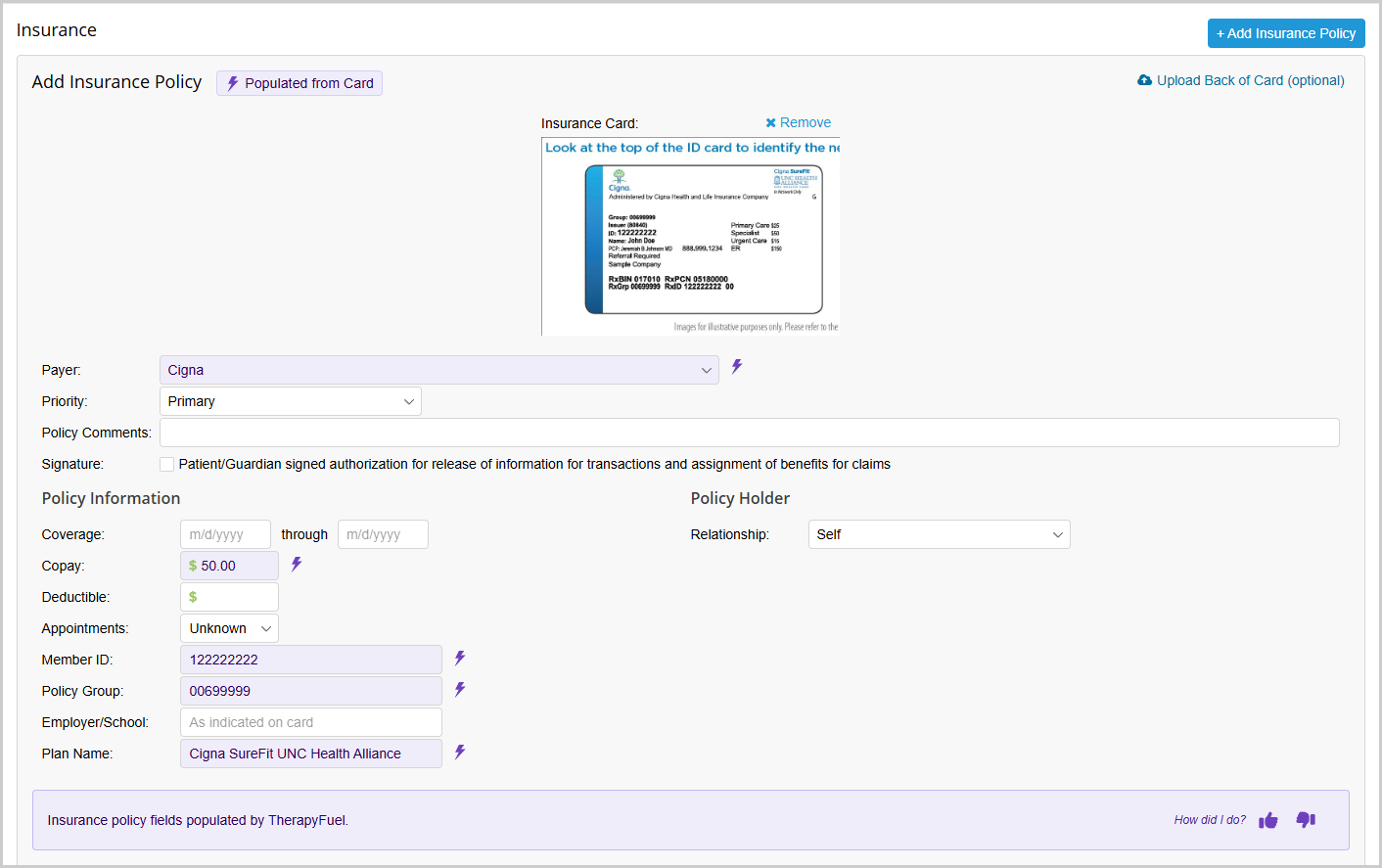Click the 'Insurance policy fields populated by TherapyFuel.' message
The width and height of the screenshot is (1382, 868).
point(198,820)
